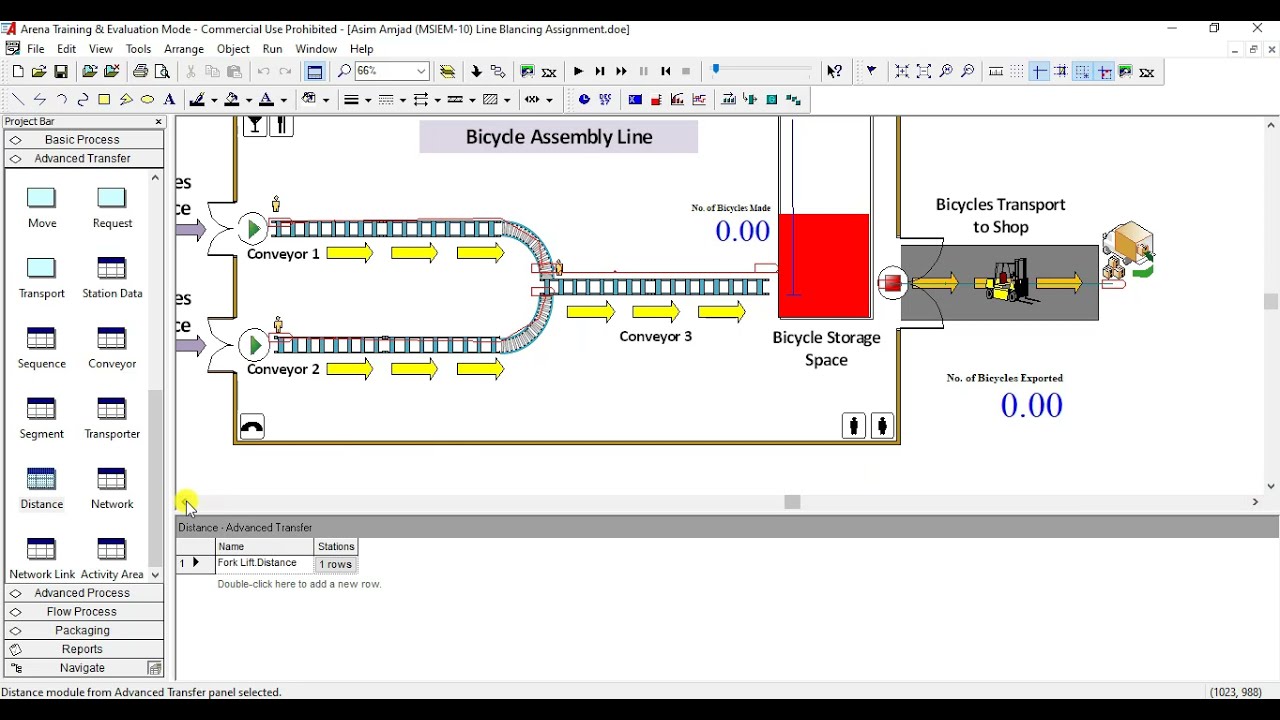Open the zoom percentage dropdown
The height and width of the screenshot is (720, 1280).
pyautogui.click(x=422, y=72)
